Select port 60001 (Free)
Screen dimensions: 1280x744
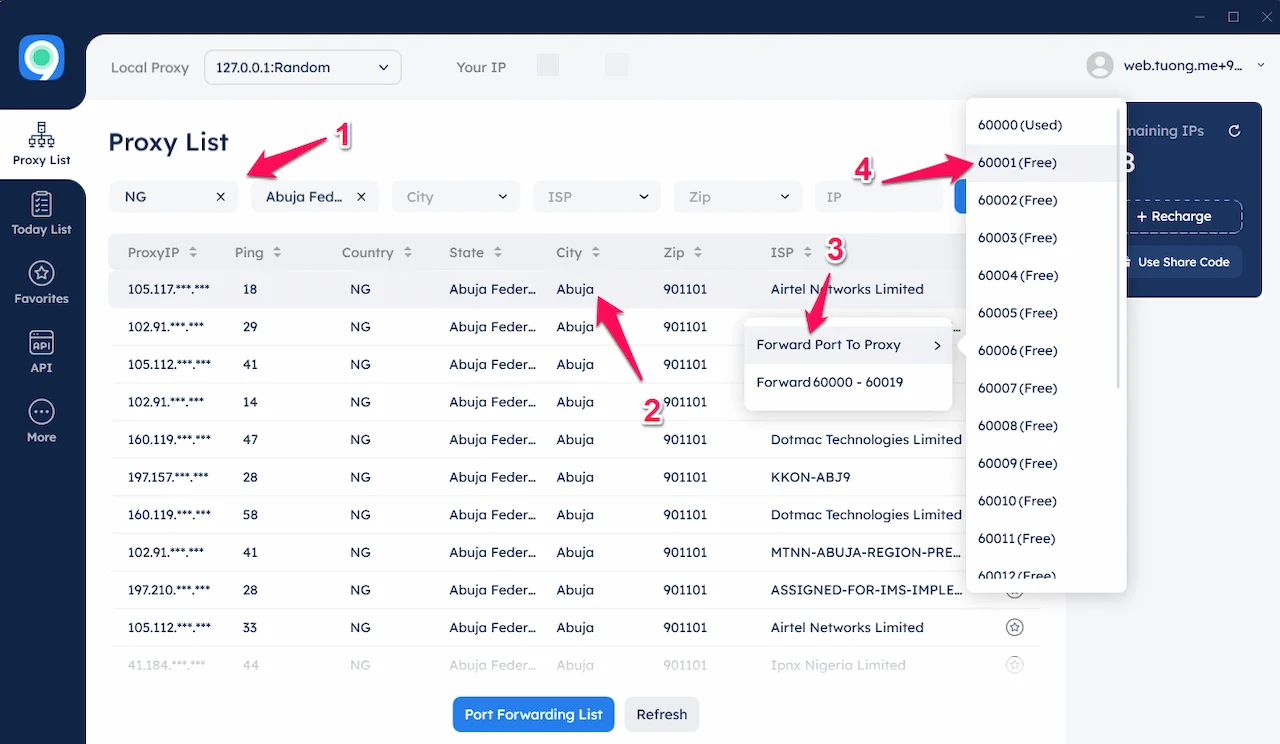point(1039,162)
